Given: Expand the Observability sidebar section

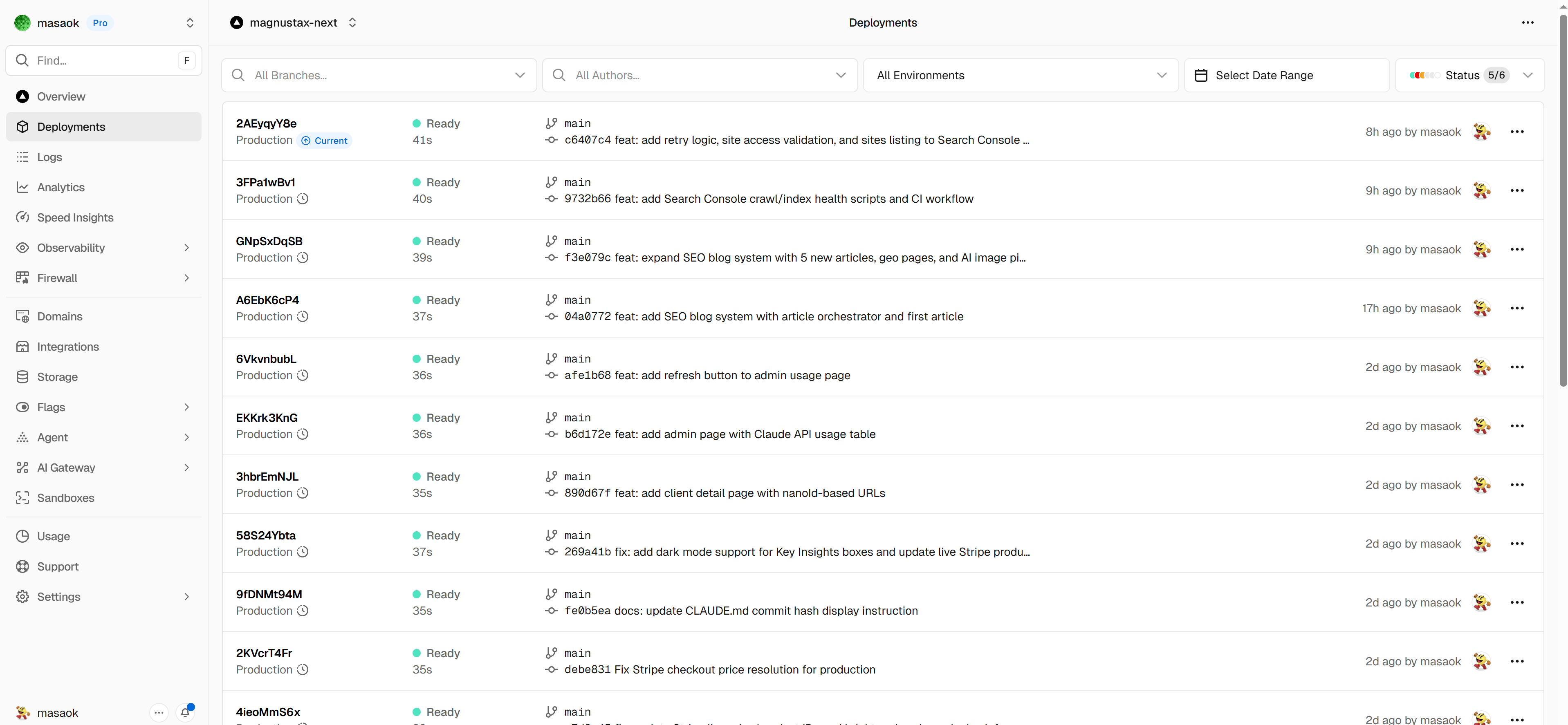Looking at the screenshot, I should tap(186, 248).
